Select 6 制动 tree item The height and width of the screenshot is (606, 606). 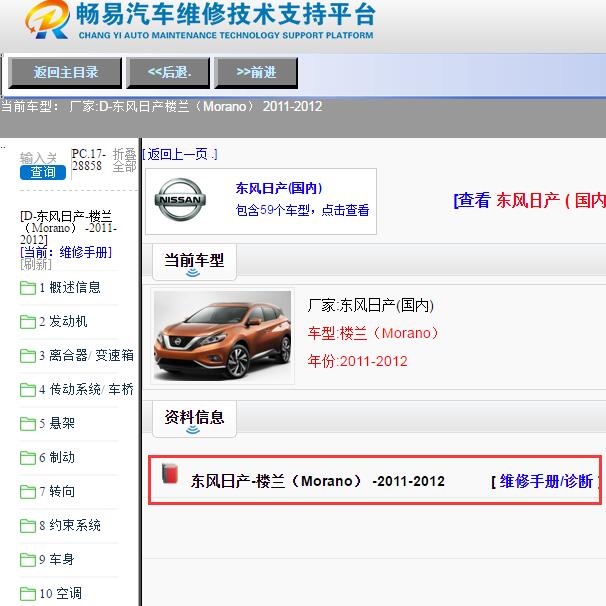[x=57, y=458]
